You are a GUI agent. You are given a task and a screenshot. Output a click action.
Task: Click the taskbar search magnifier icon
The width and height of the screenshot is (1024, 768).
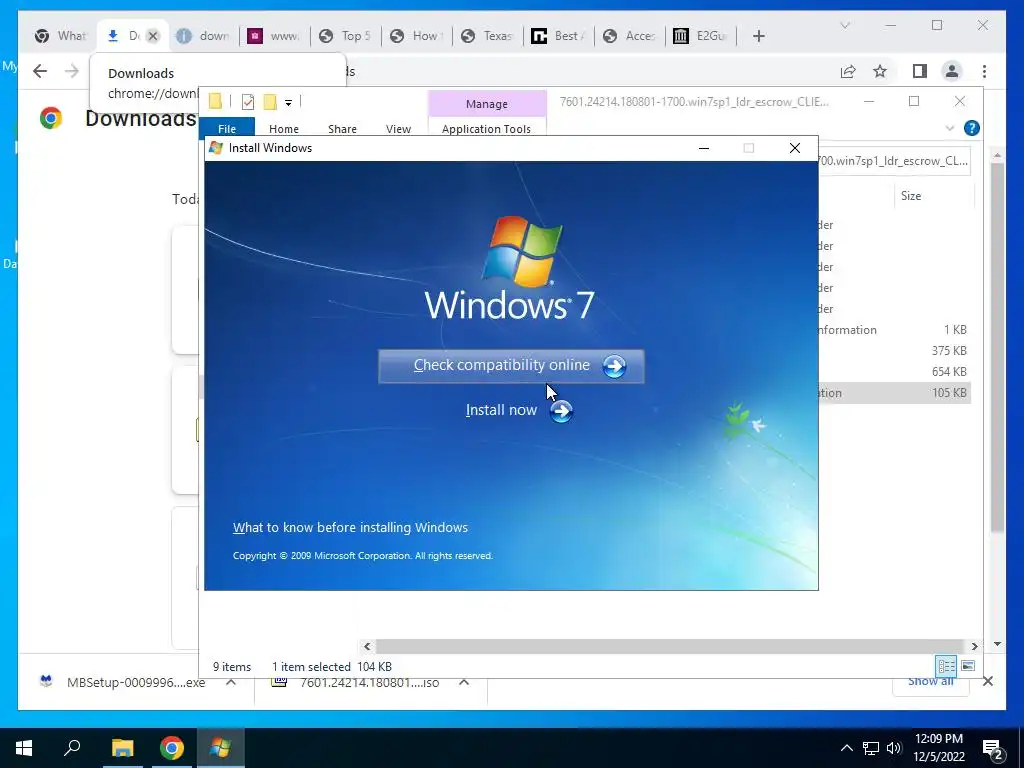[x=72, y=748]
